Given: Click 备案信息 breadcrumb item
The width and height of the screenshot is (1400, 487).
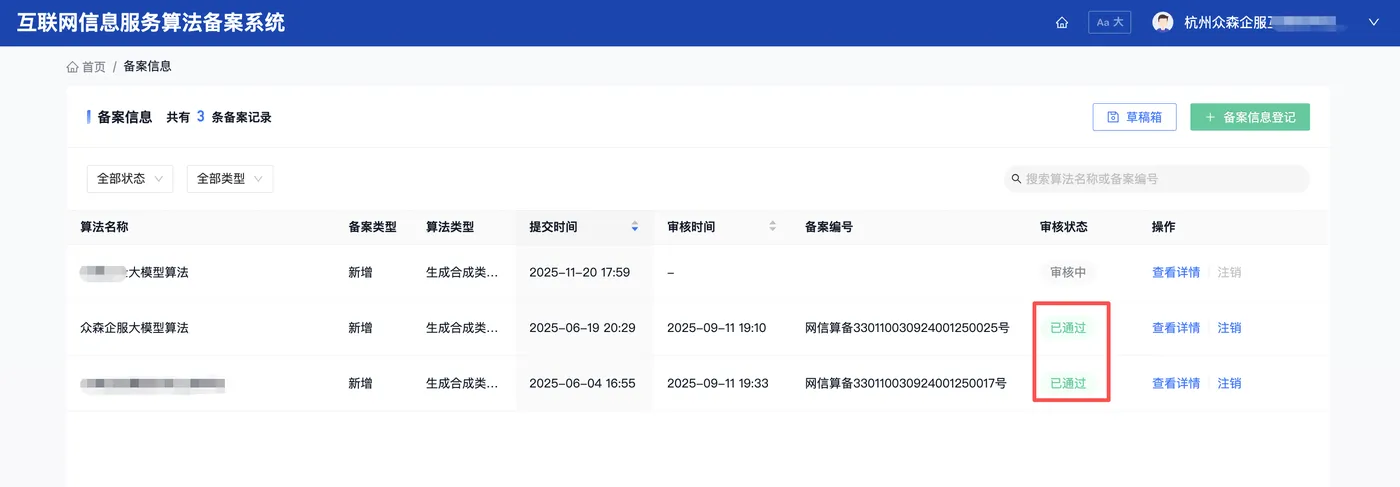Looking at the screenshot, I should (147, 67).
